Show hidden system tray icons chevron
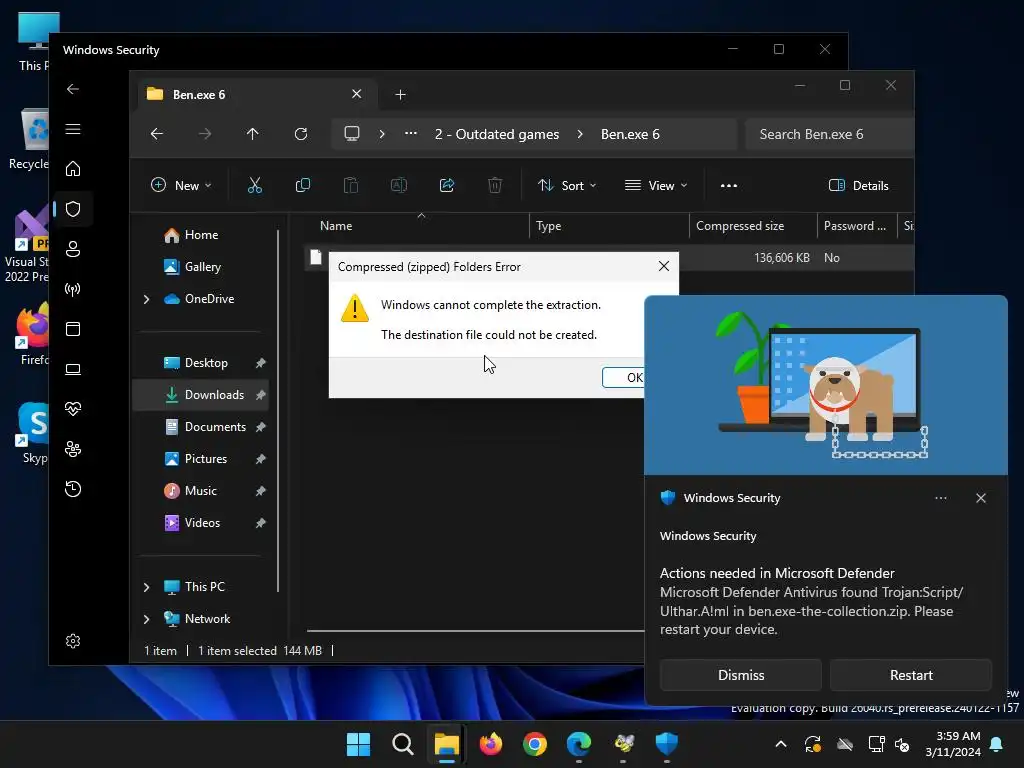Screen dimensions: 1024x768 point(780,744)
